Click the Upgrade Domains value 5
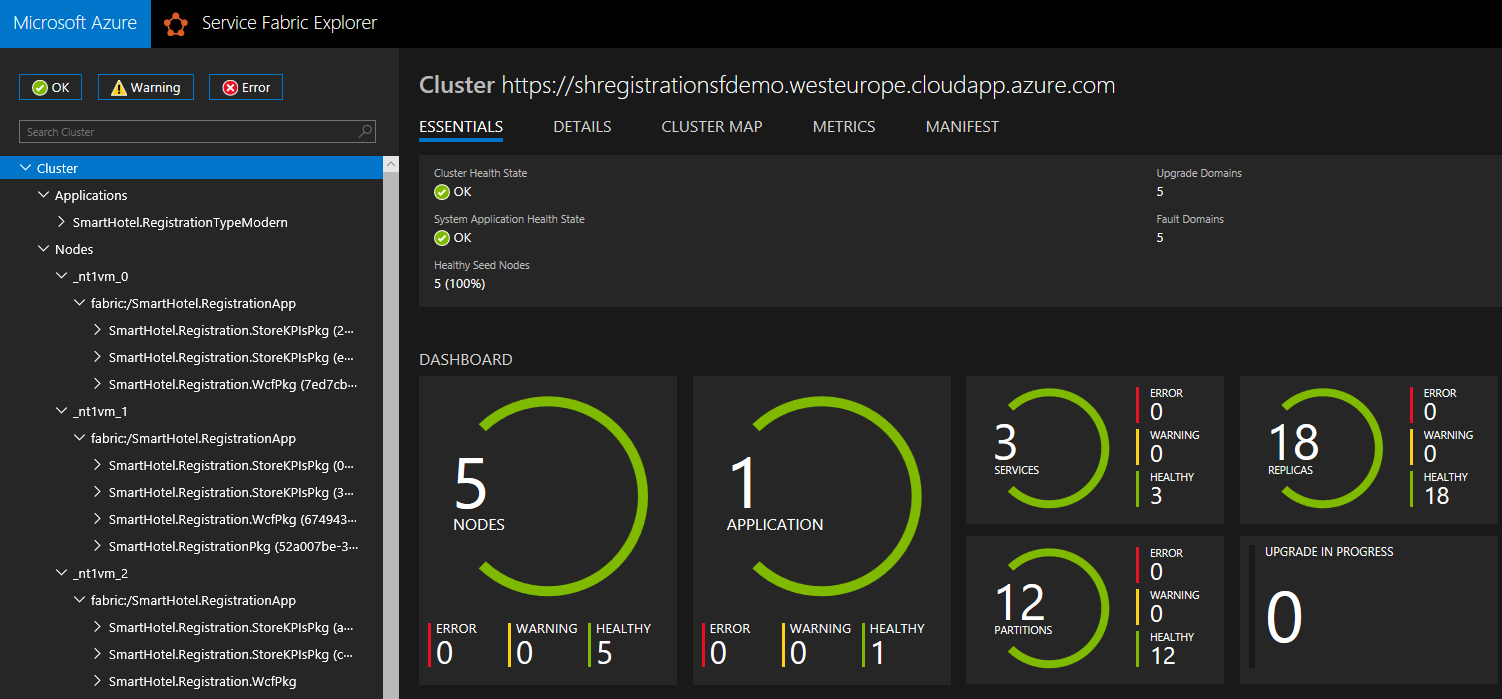The height and width of the screenshot is (699, 1502). [x=1160, y=192]
